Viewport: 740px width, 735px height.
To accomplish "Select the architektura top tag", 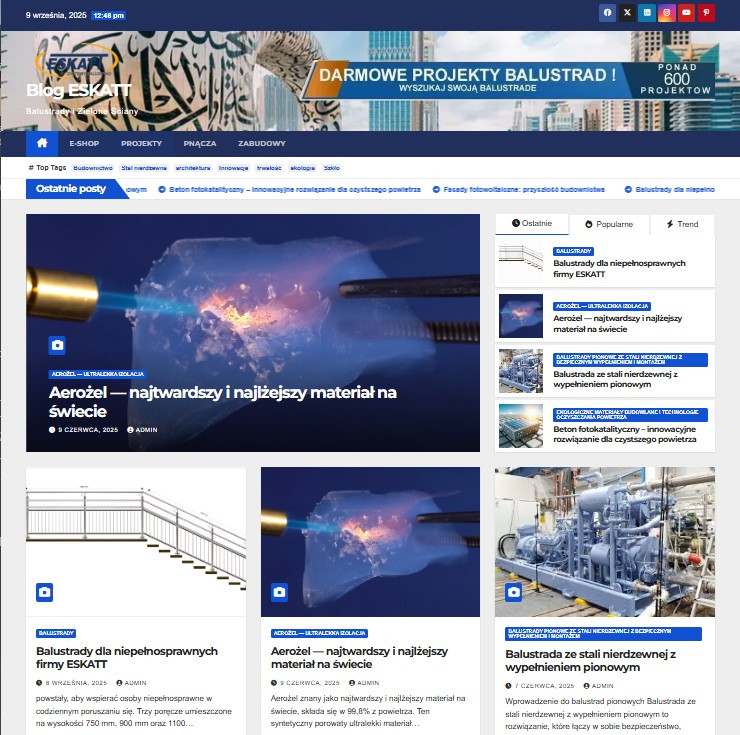I will tap(193, 168).
